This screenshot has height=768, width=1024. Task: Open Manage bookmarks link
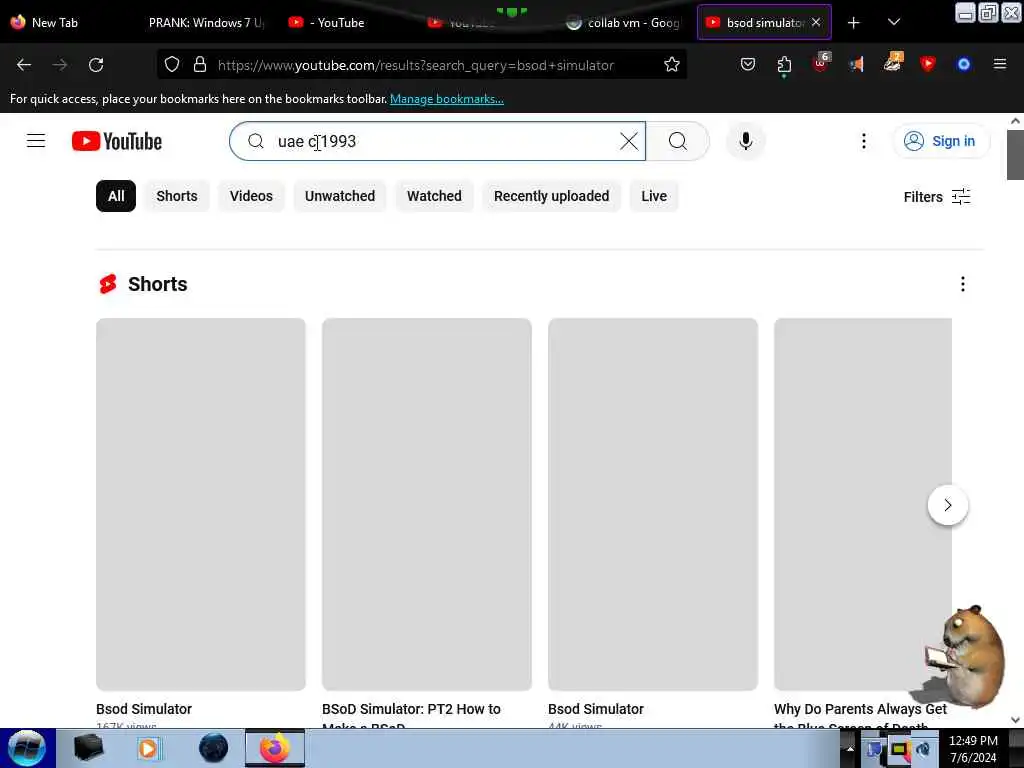(447, 99)
